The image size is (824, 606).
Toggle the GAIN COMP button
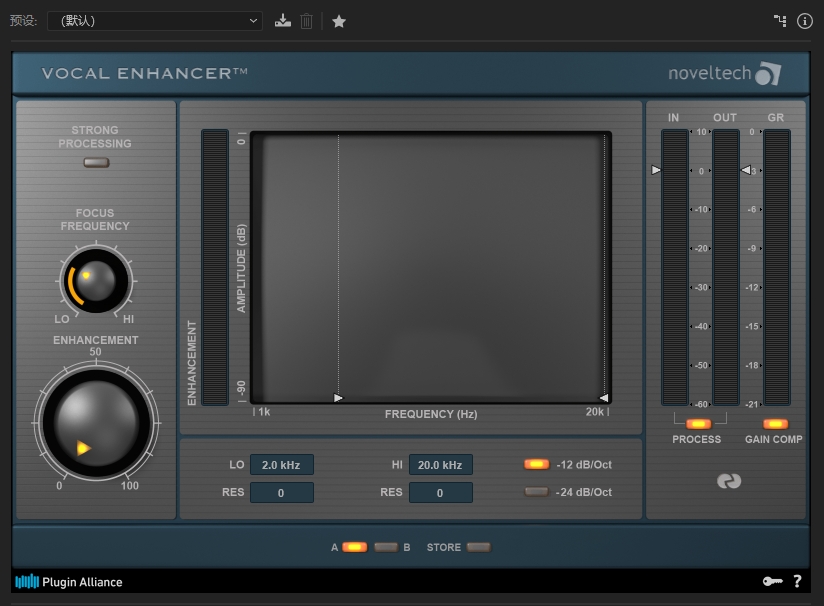tap(776, 424)
